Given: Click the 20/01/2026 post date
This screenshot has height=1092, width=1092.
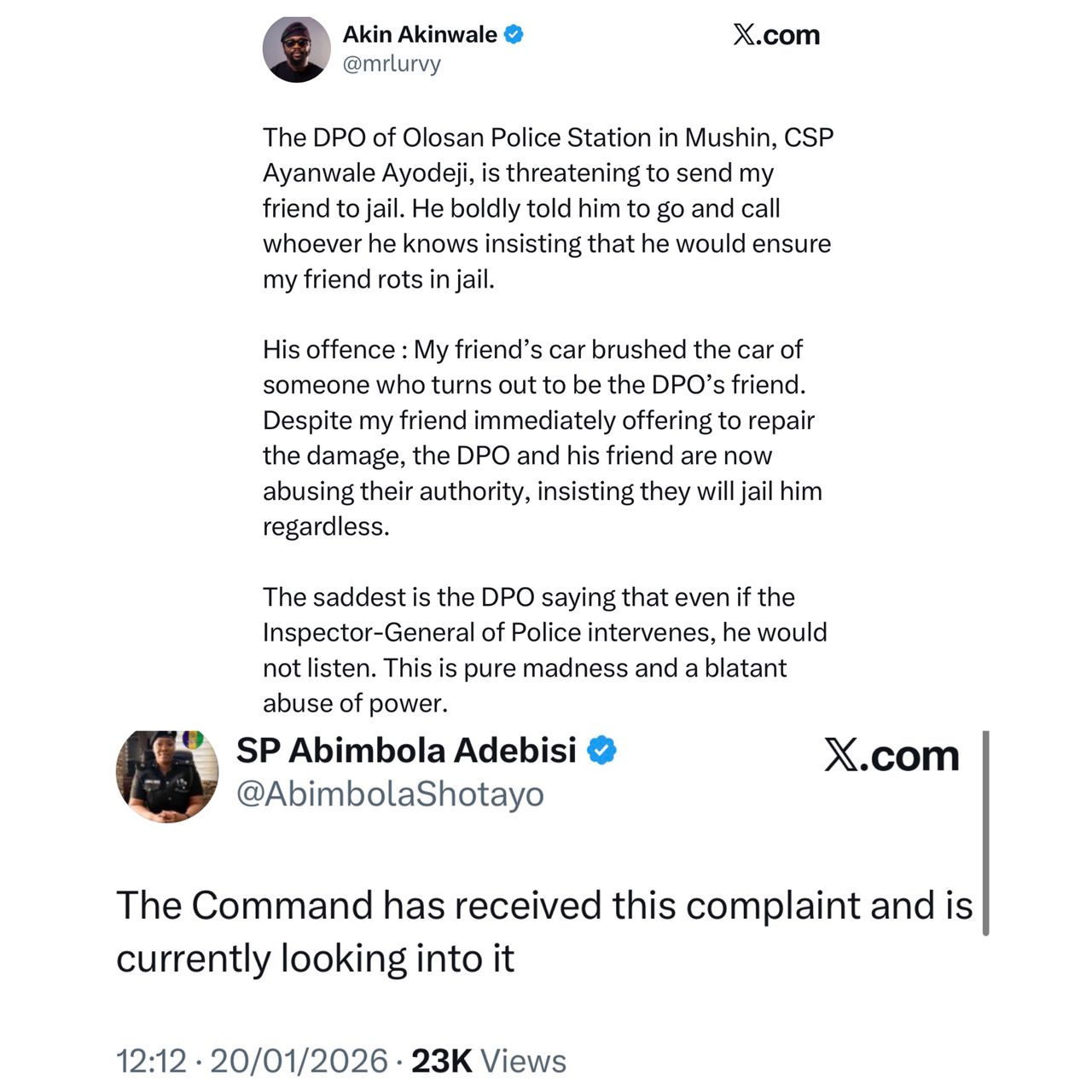Looking at the screenshot, I should [299, 1061].
